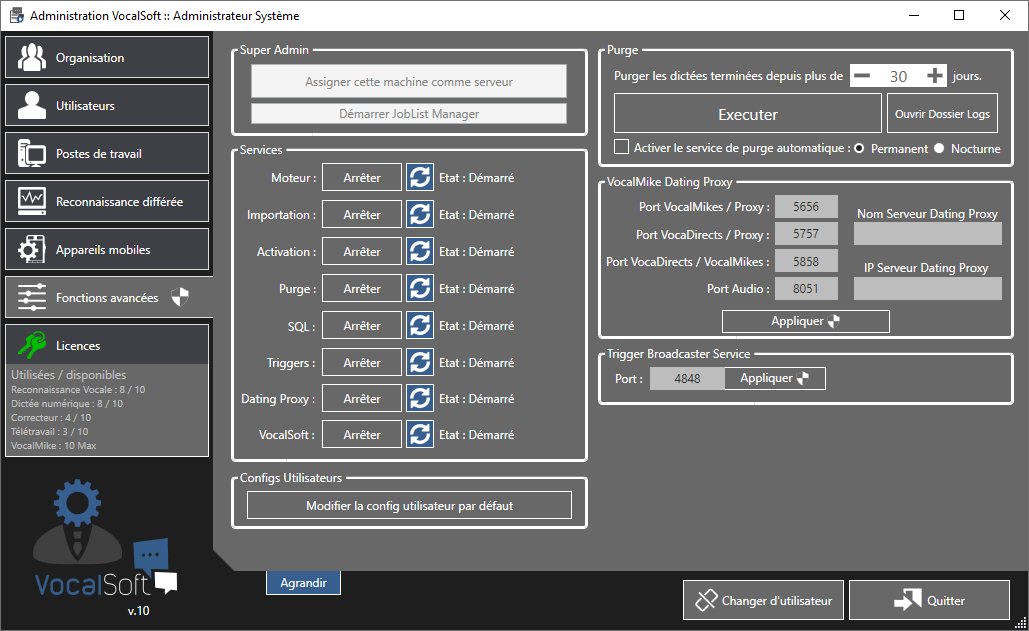Decrease purge days with minus icon

862,76
